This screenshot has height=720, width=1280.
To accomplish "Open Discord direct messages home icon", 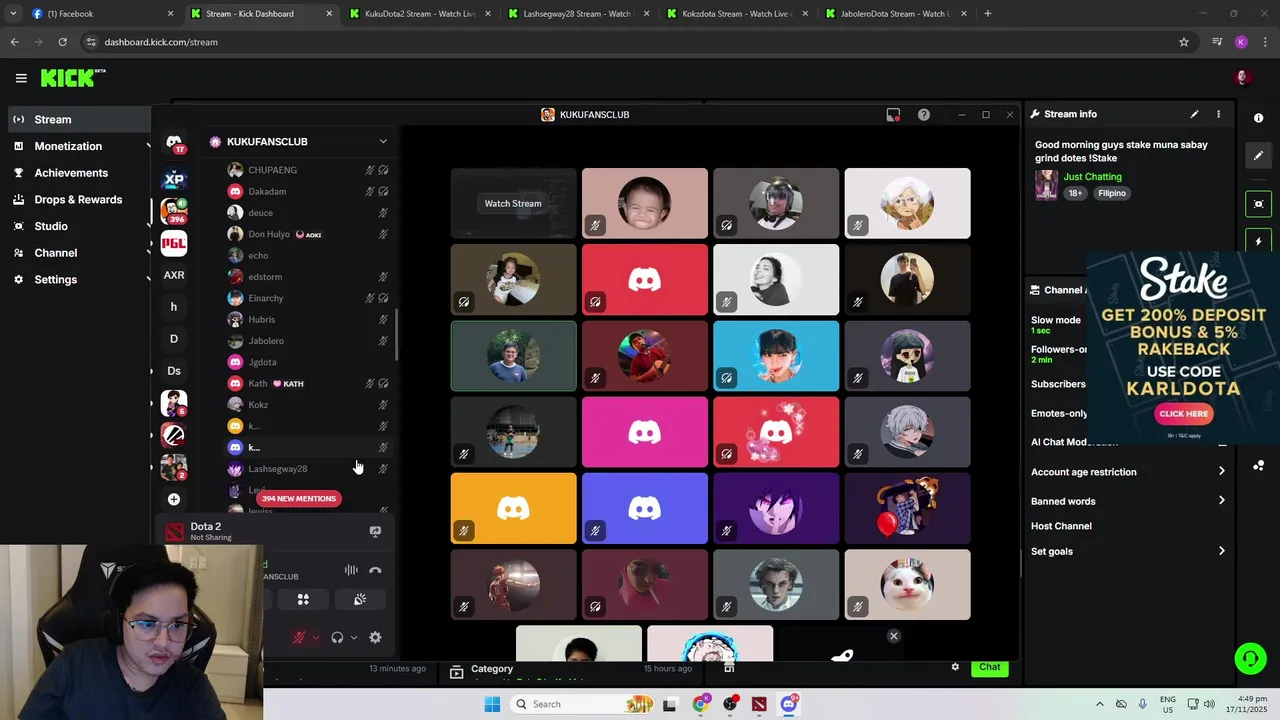I will 174,143.
